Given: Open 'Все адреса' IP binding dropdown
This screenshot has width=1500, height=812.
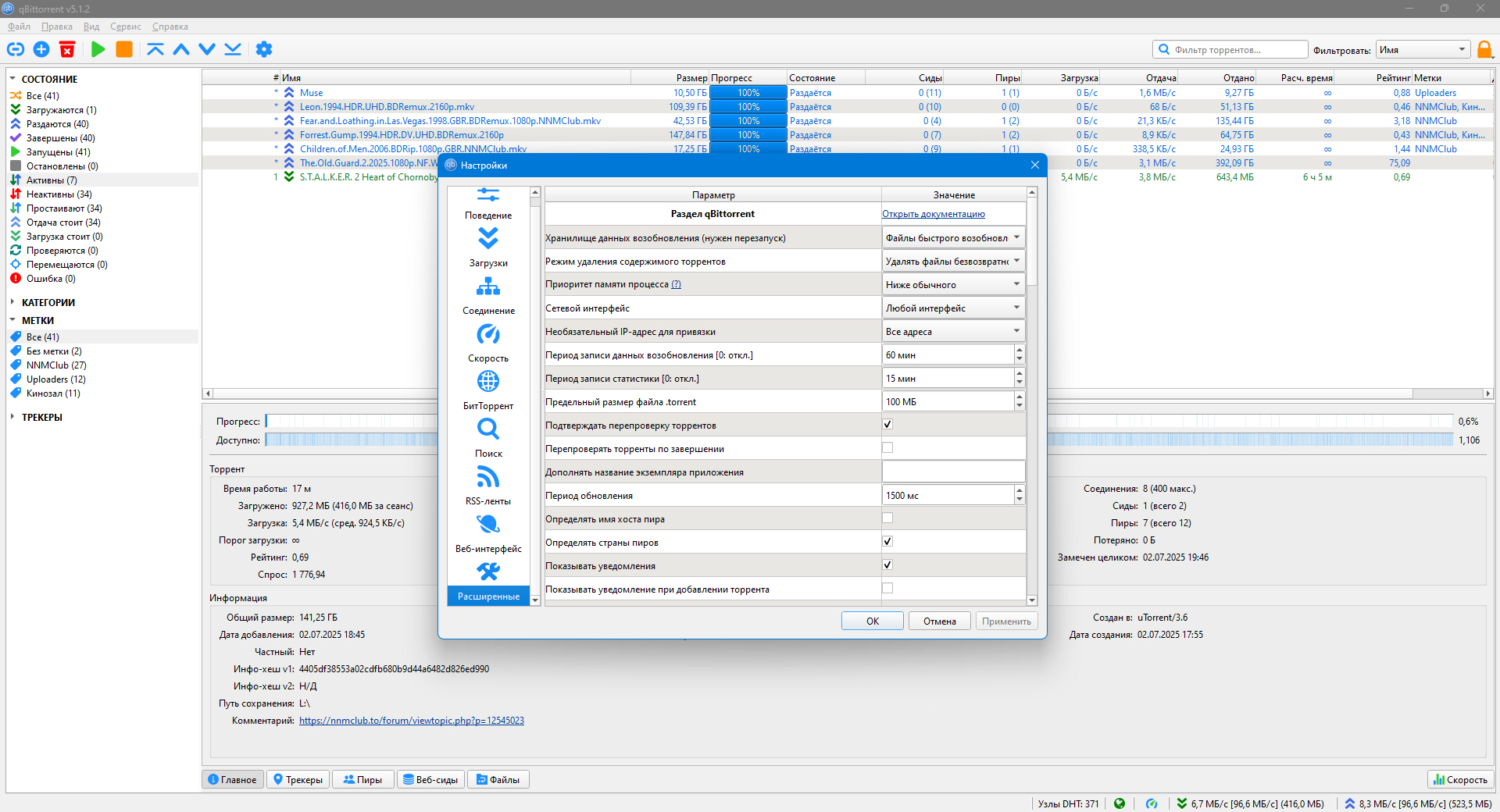Looking at the screenshot, I should [x=953, y=332].
